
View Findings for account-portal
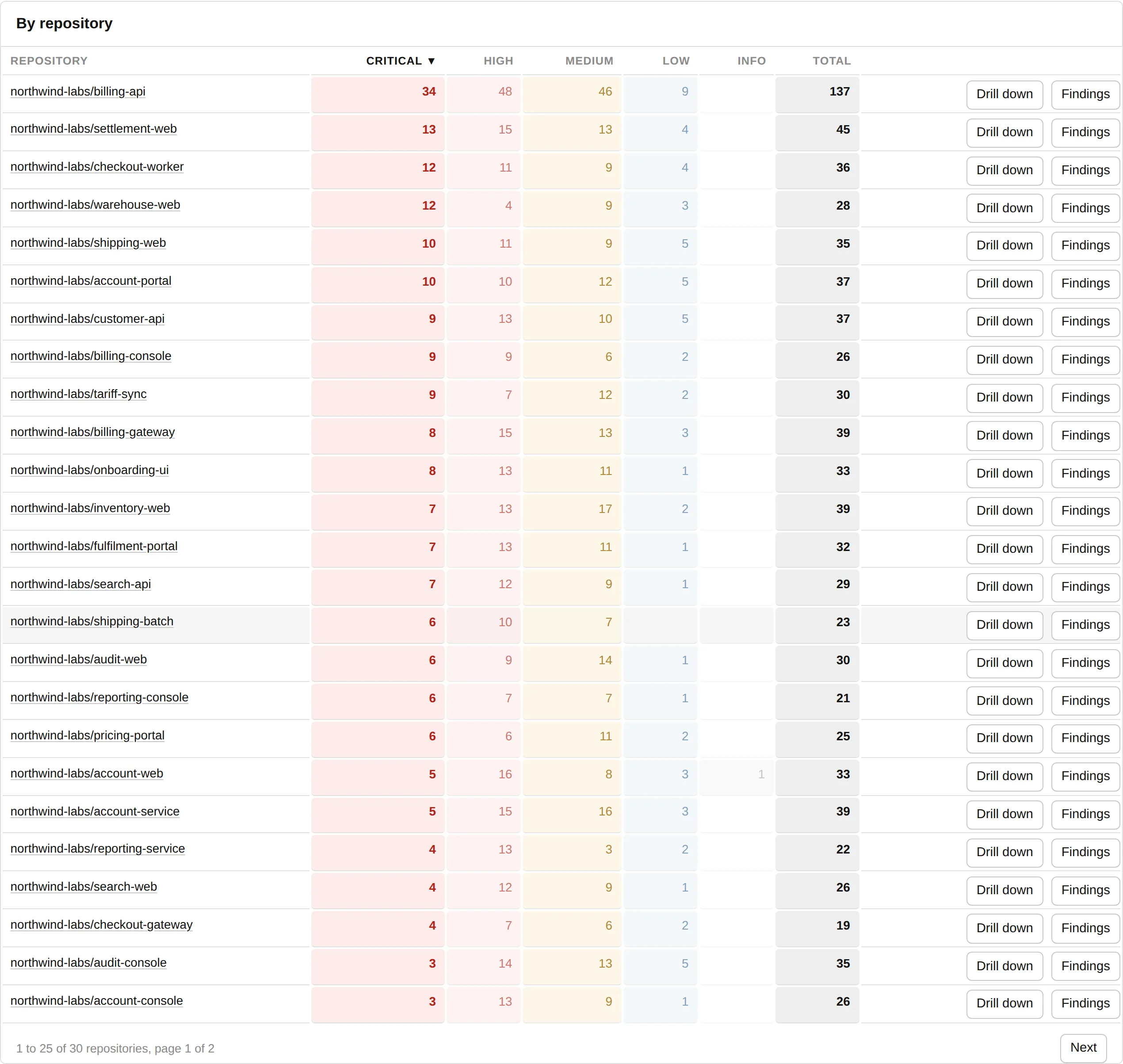click(x=1085, y=283)
